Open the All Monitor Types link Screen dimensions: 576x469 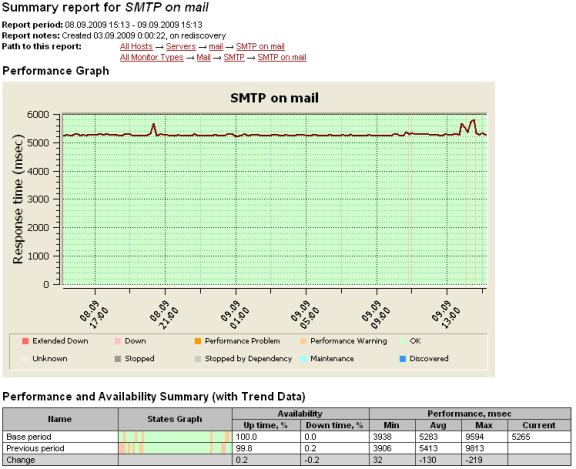click(151, 57)
